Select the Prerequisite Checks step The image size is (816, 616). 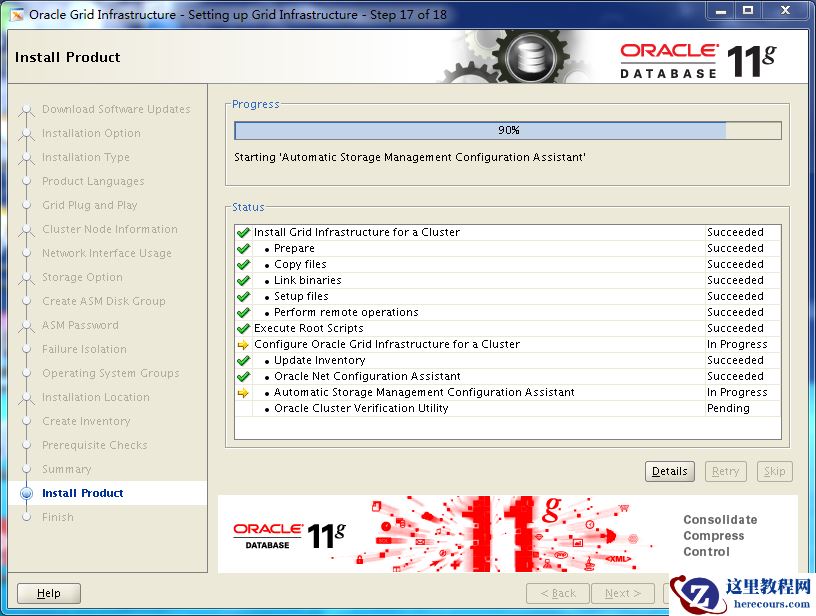coord(95,445)
